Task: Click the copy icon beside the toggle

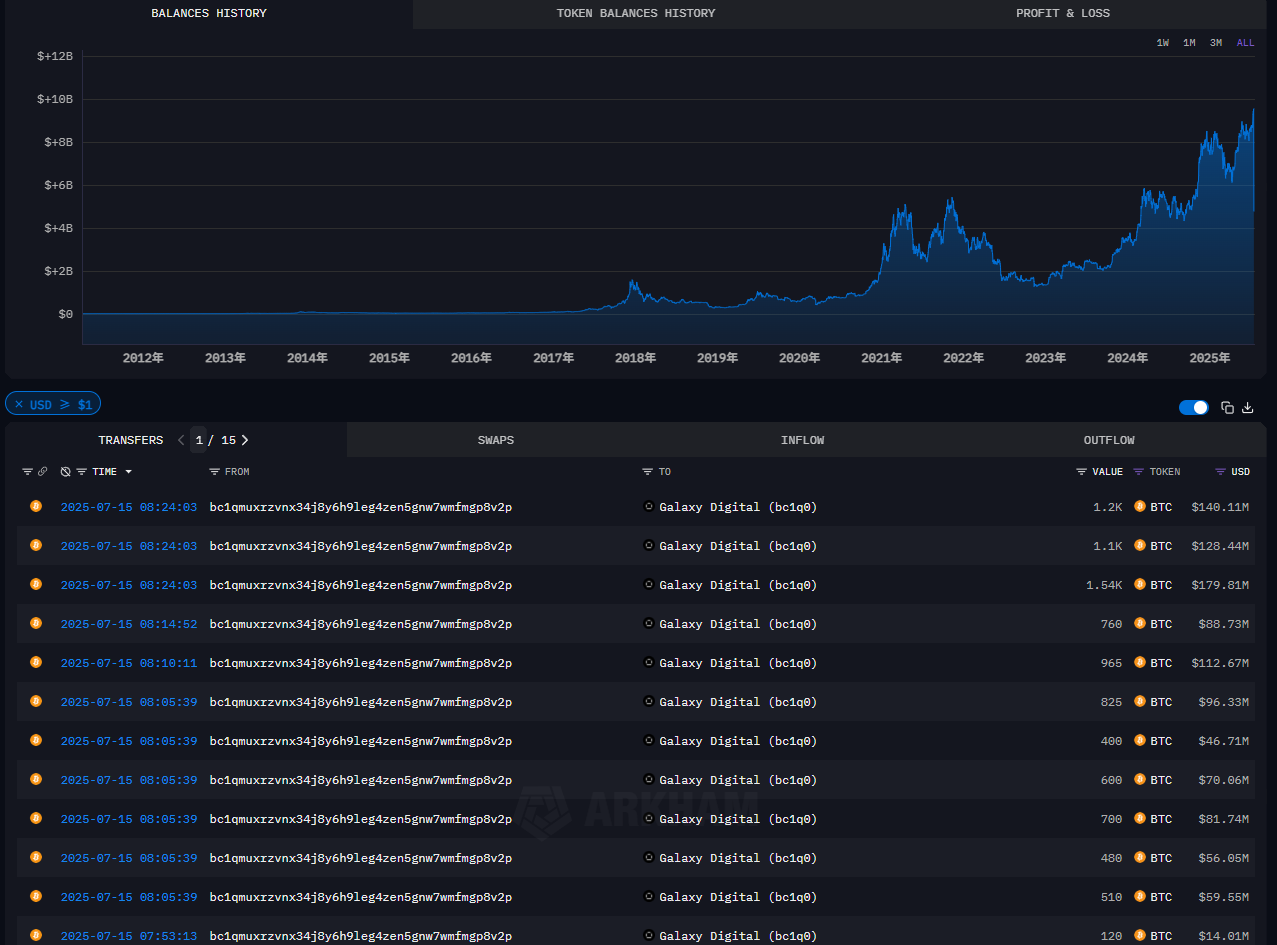Action: (x=1227, y=408)
